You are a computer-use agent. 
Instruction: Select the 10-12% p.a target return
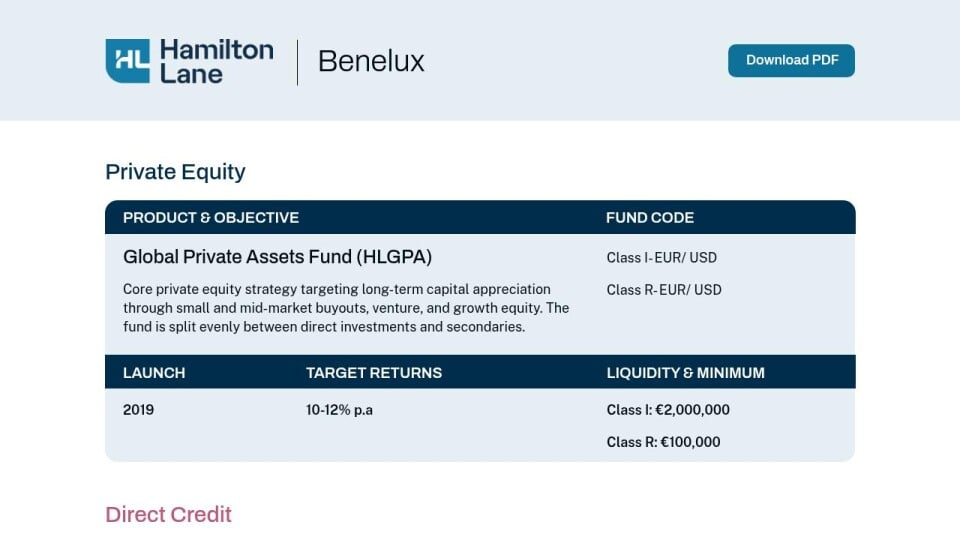[x=339, y=410]
